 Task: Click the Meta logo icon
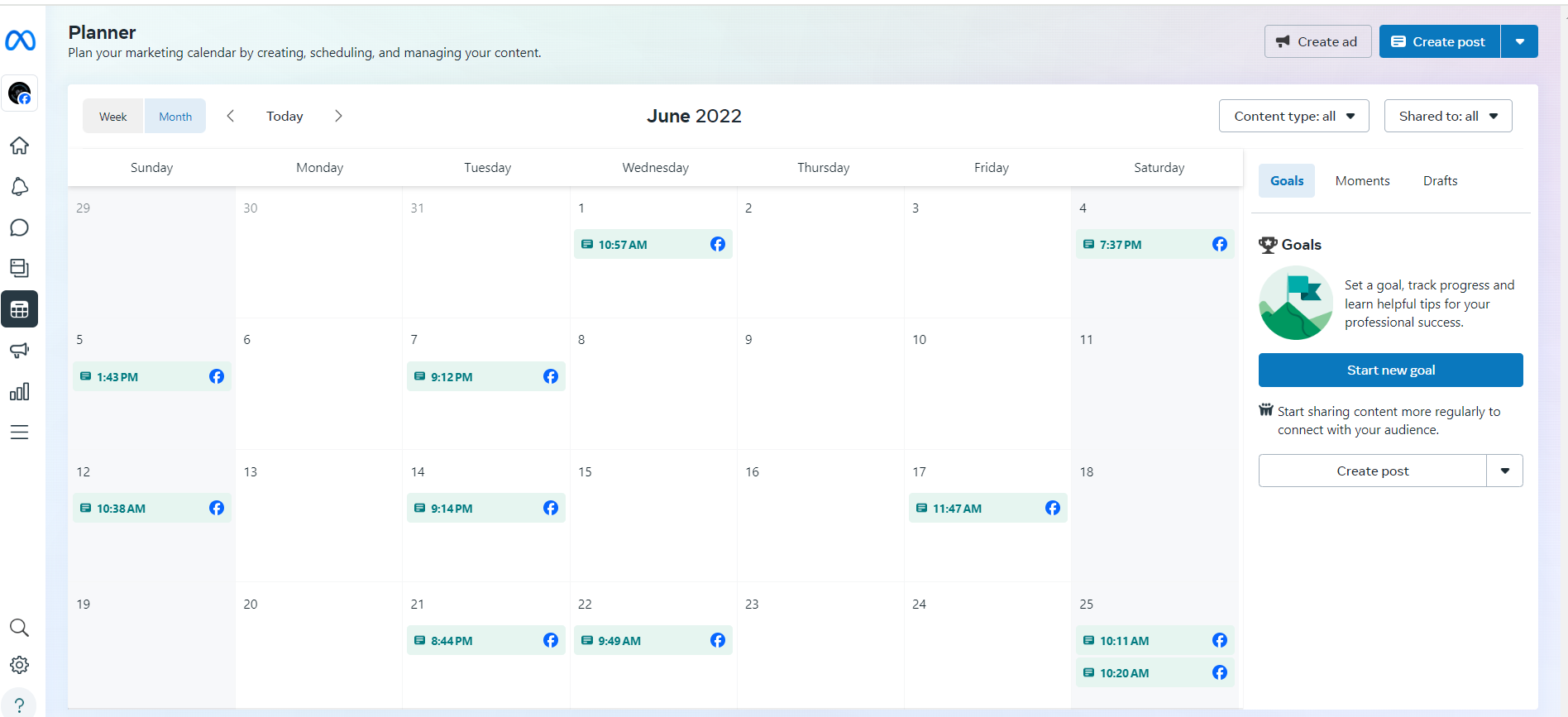pyautogui.click(x=20, y=40)
